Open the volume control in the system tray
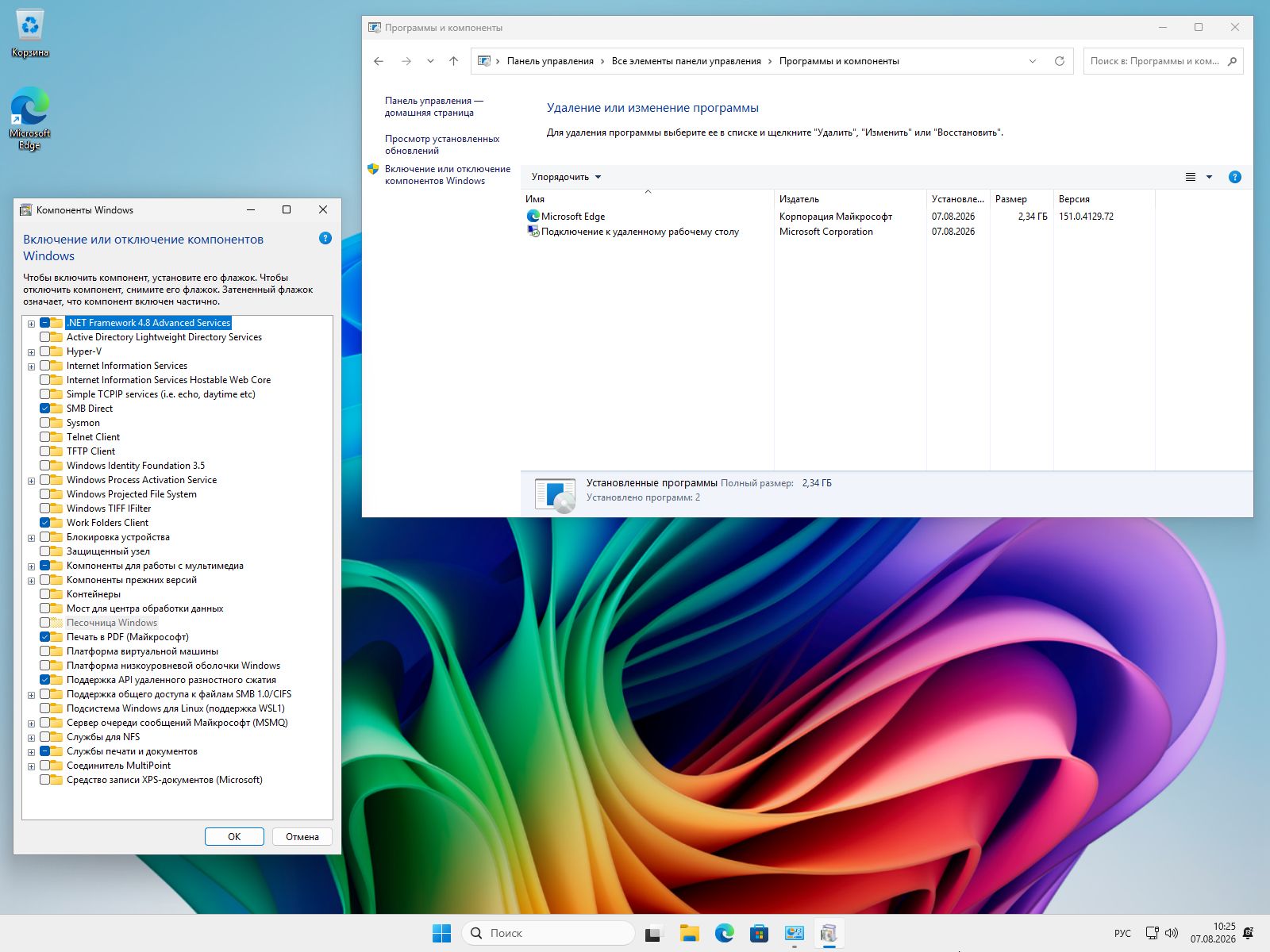 1172,933
